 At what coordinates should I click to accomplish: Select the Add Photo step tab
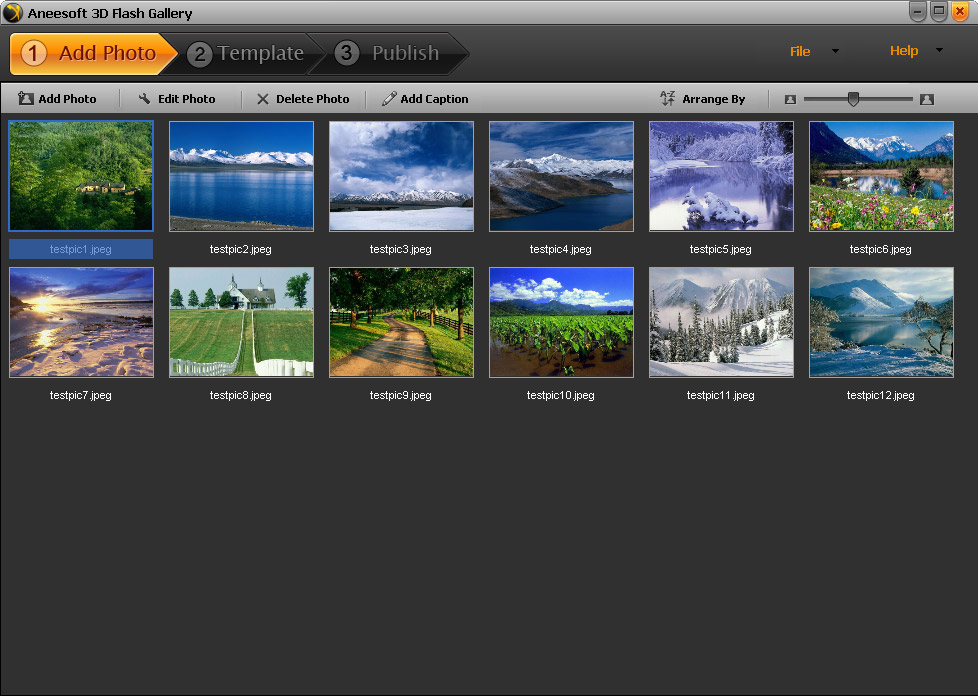92,54
